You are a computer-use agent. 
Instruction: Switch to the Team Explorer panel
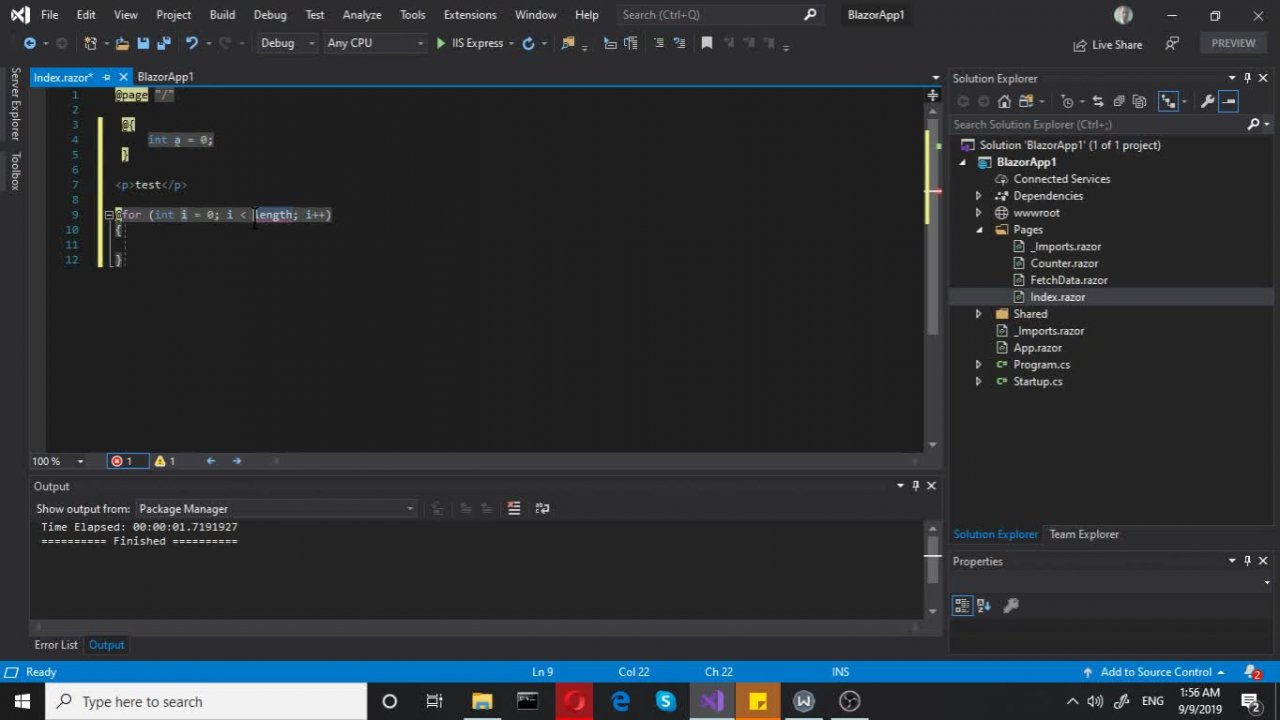(1083, 533)
